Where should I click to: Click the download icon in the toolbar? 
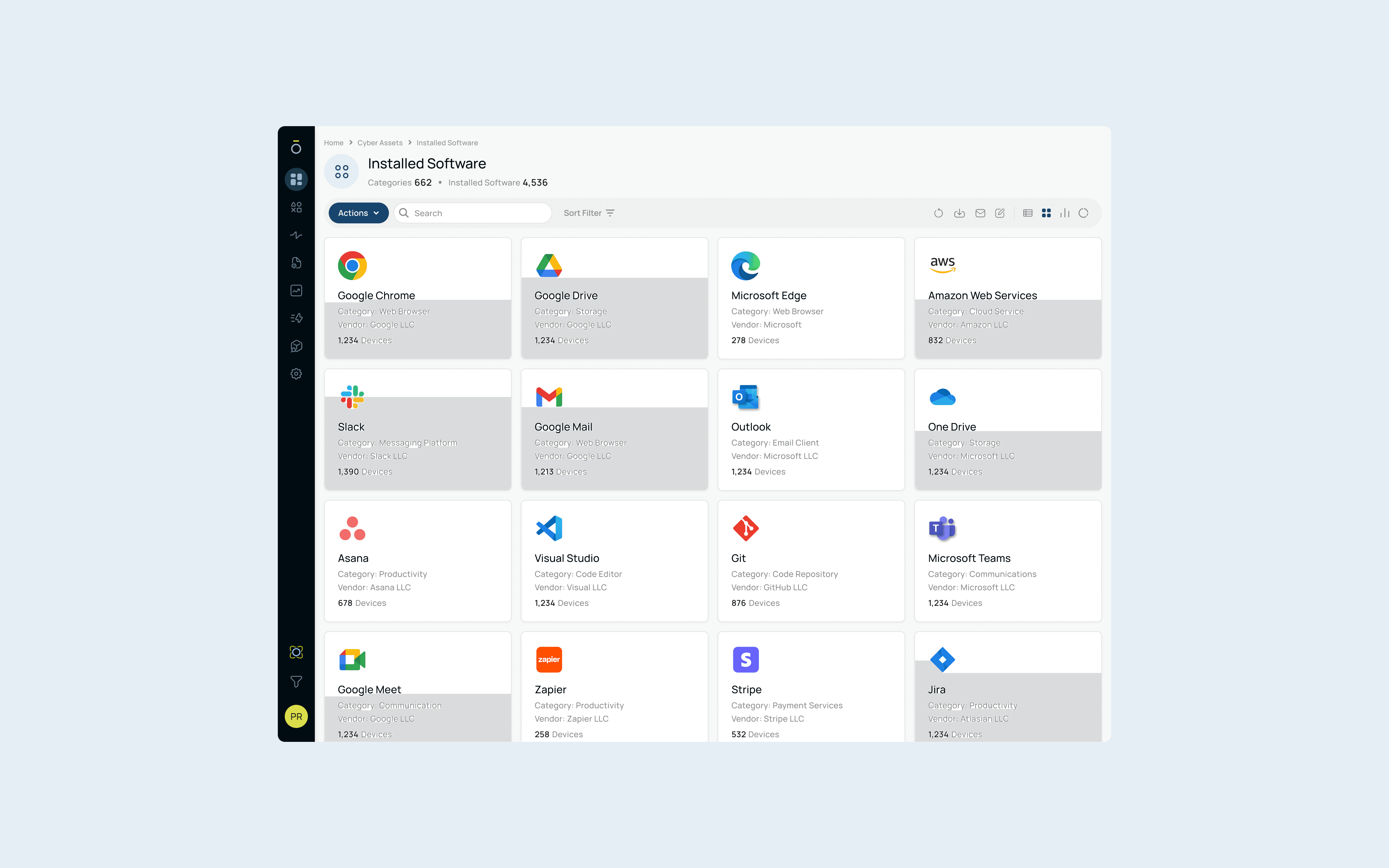click(959, 213)
